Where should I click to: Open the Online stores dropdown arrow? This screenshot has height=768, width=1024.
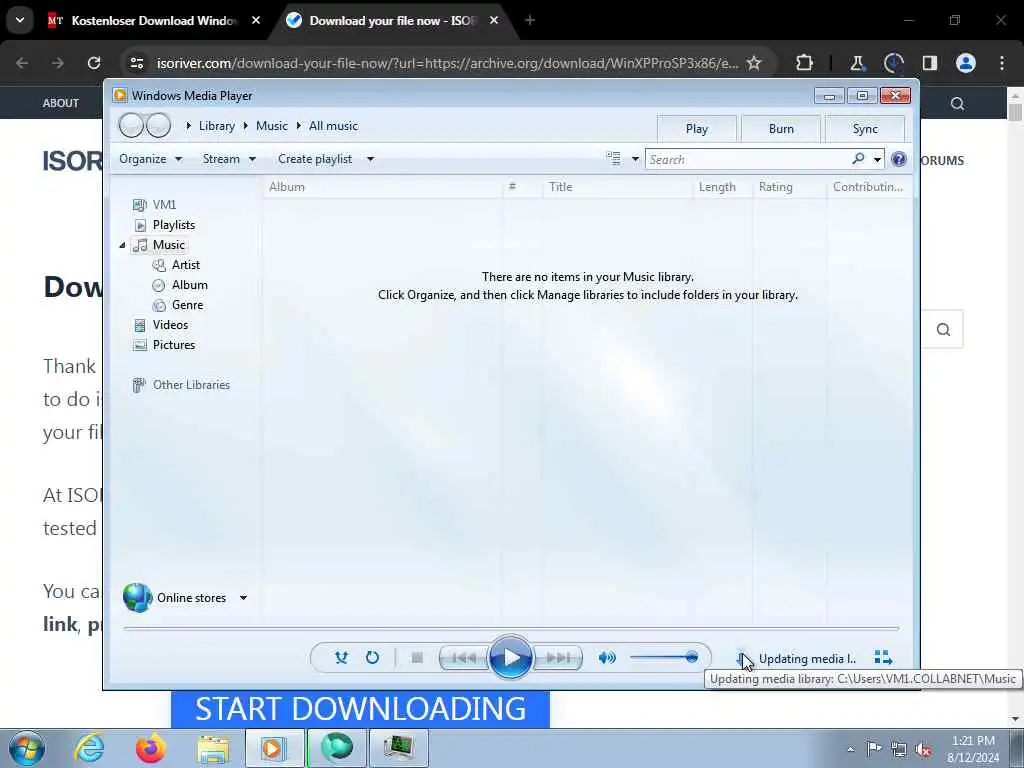click(x=243, y=598)
